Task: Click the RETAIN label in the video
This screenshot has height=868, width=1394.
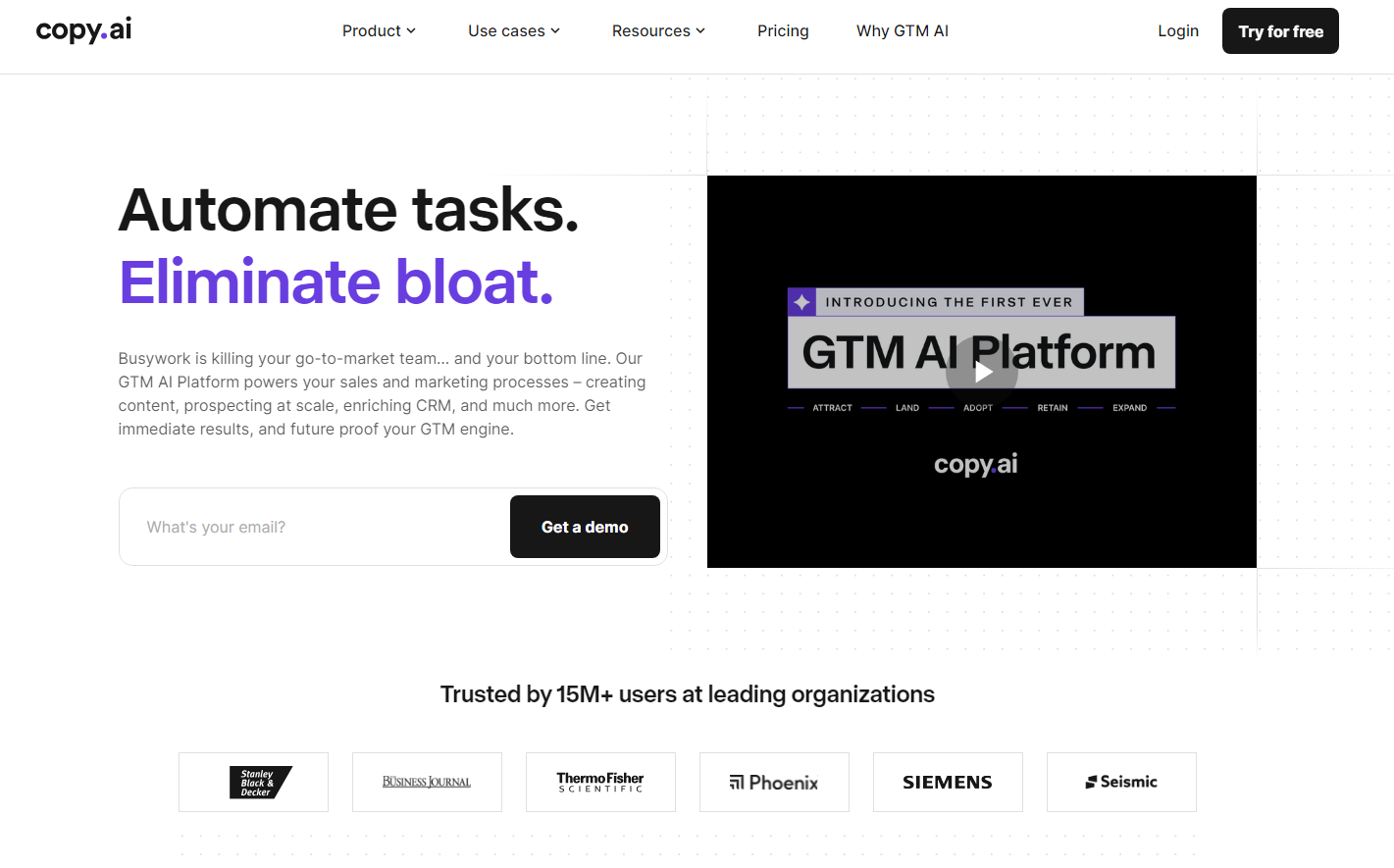Action: 1053,408
